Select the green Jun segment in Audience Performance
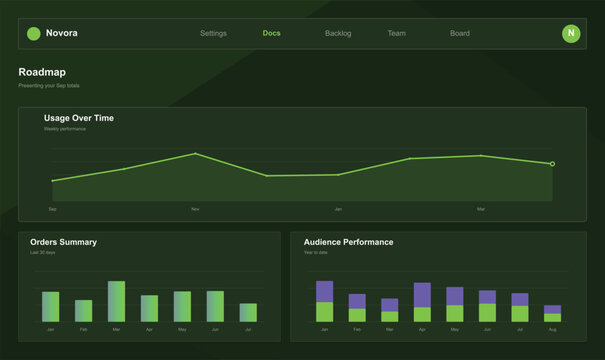This screenshot has height=360, width=605. [487, 313]
